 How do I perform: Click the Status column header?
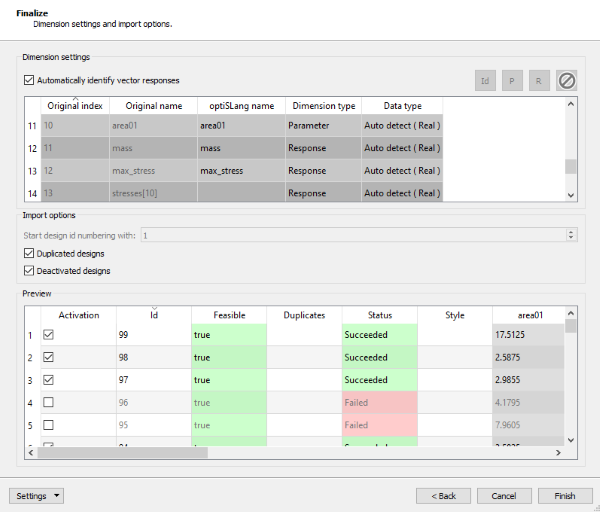pyautogui.click(x=380, y=315)
